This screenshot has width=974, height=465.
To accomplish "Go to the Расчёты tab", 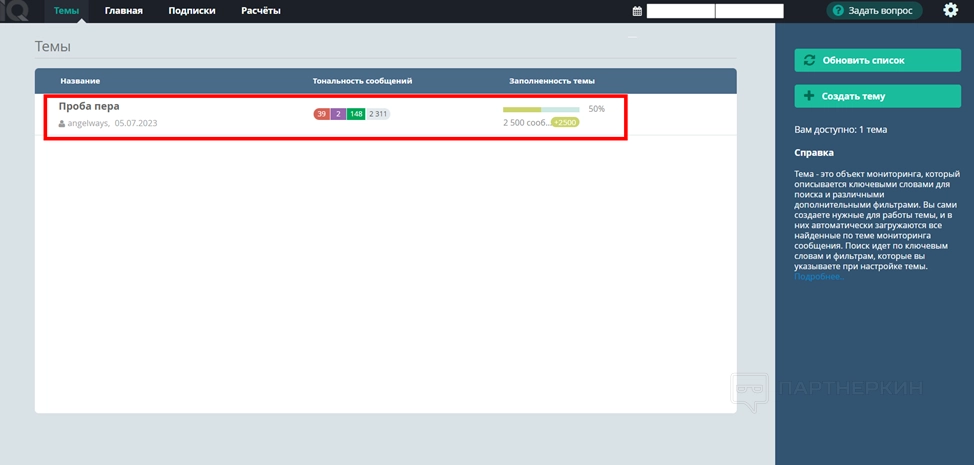I will [261, 11].
